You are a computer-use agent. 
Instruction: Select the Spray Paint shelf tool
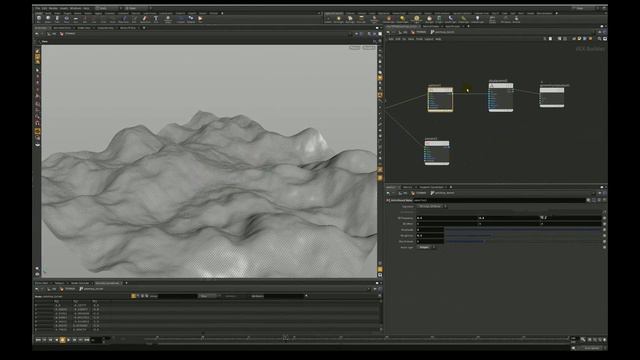click(145, 19)
